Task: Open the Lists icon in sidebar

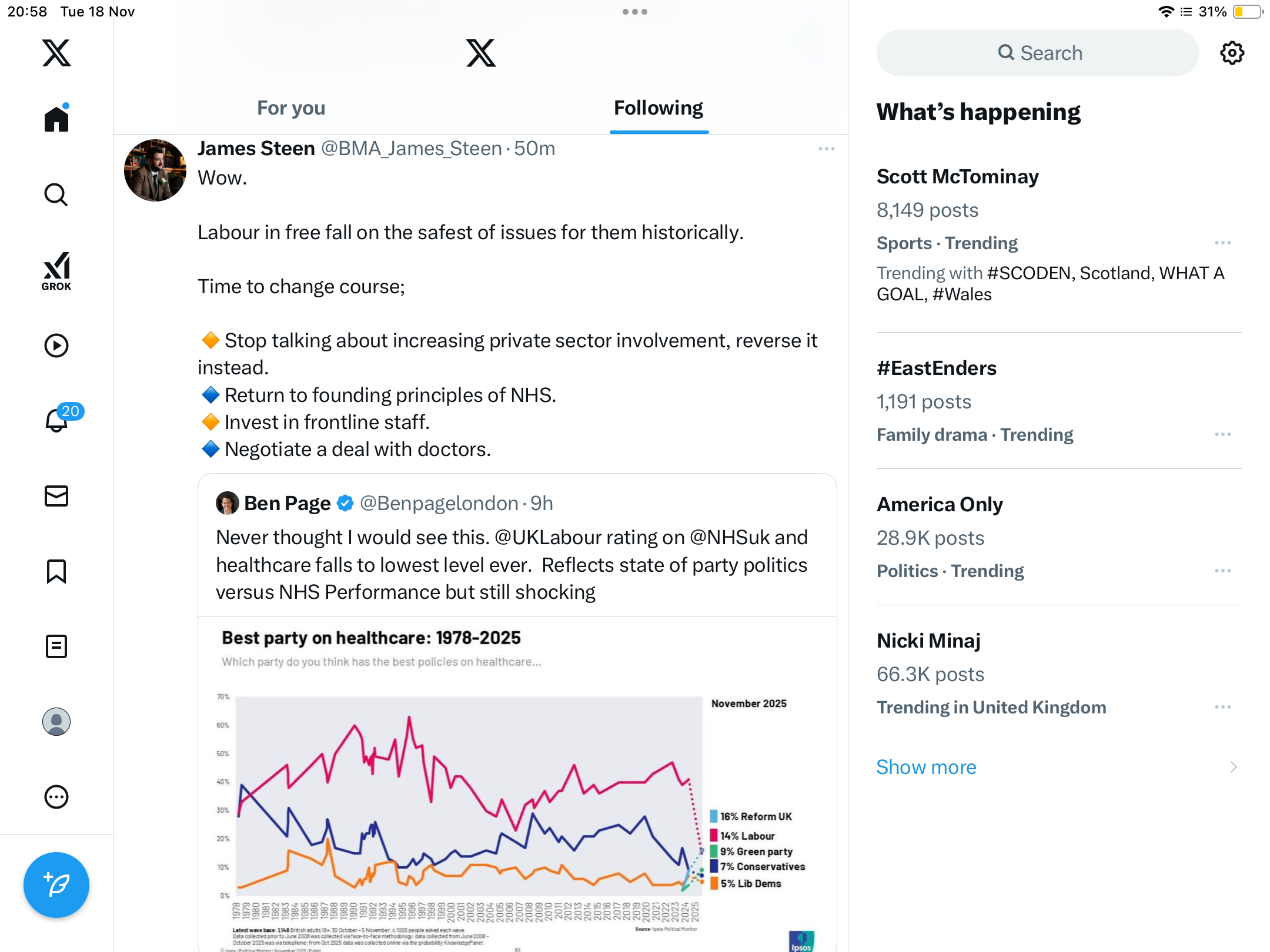Action: [x=56, y=646]
